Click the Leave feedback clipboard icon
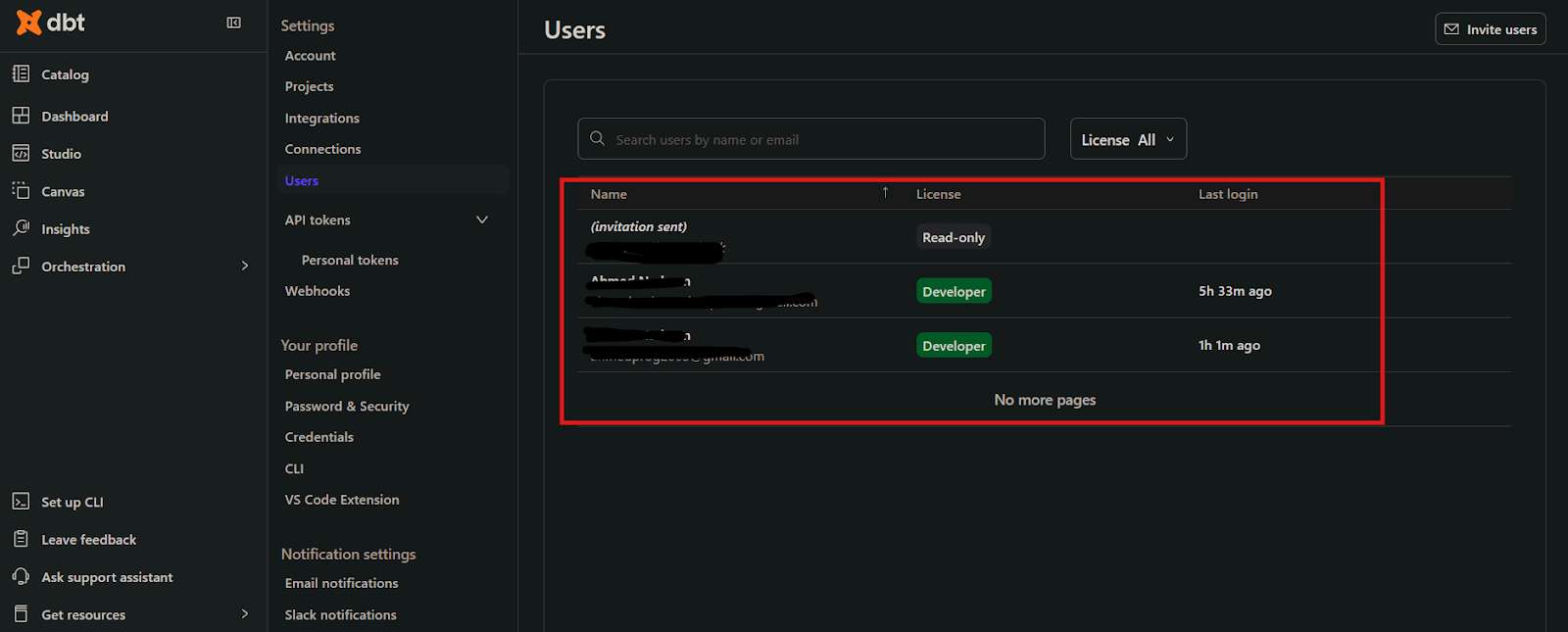The height and width of the screenshot is (632, 1568). point(21,539)
